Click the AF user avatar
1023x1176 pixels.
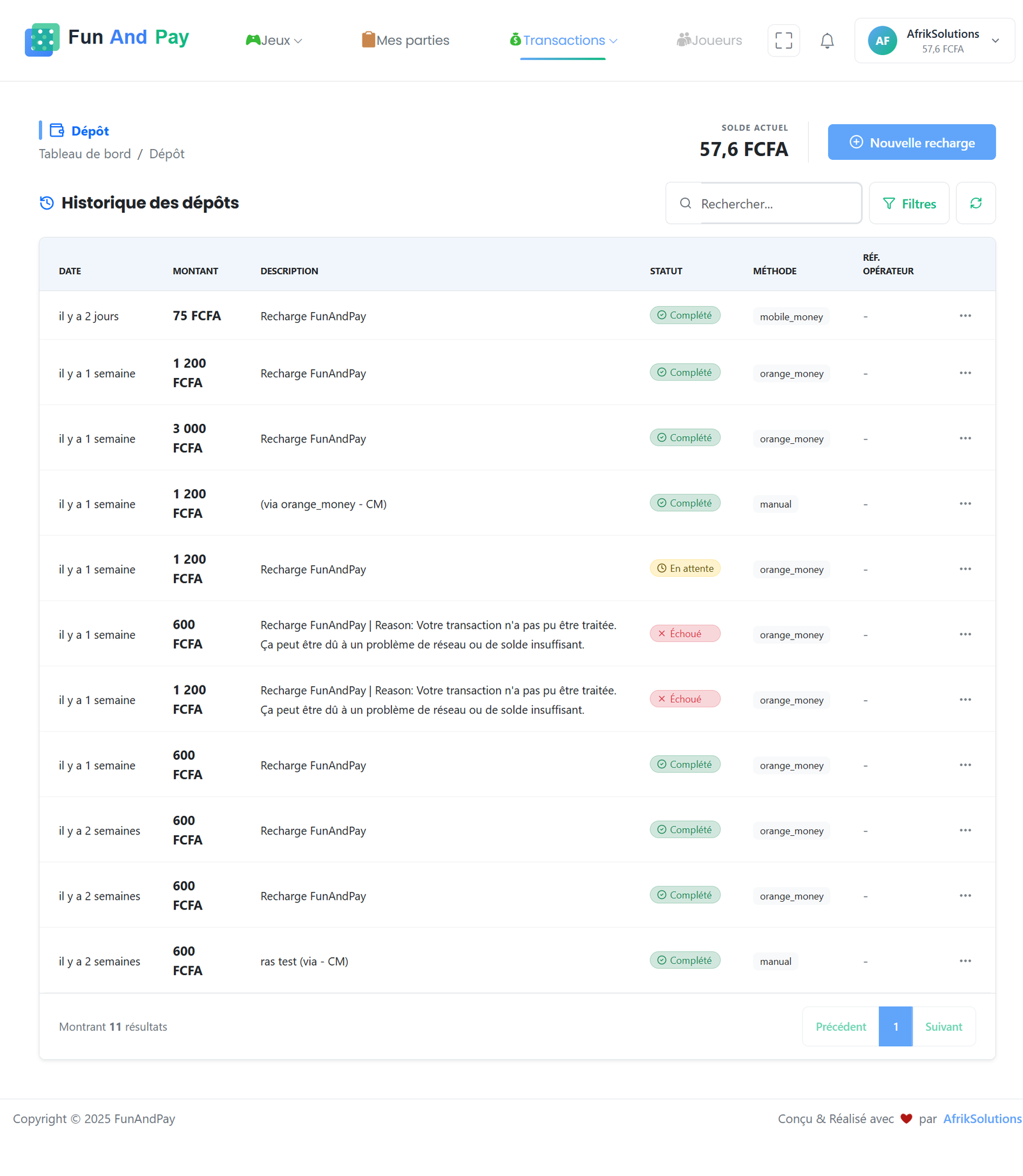pos(882,41)
